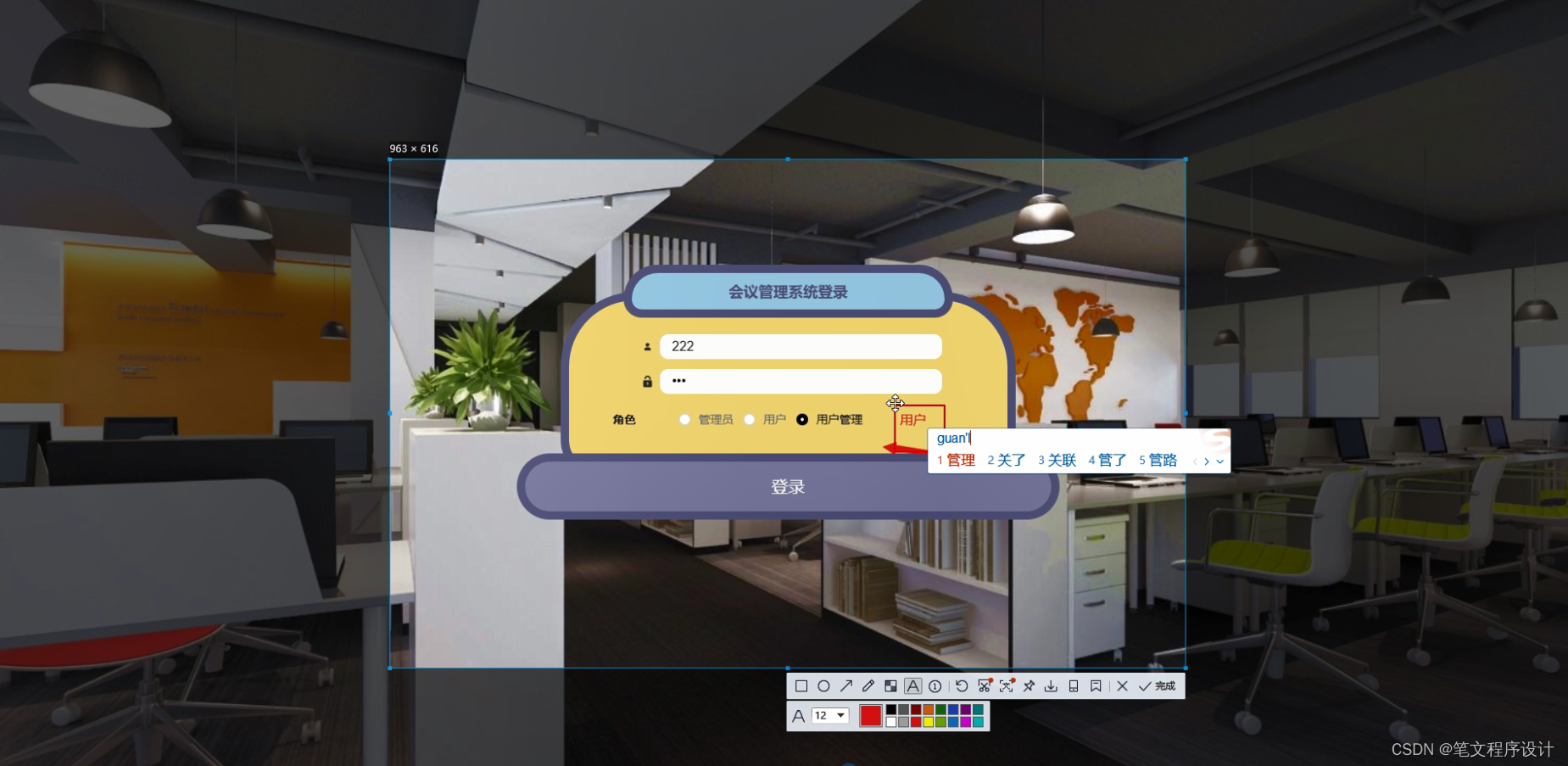Click the 登录 login button
This screenshot has height=766, width=1568.
click(x=787, y=486)
